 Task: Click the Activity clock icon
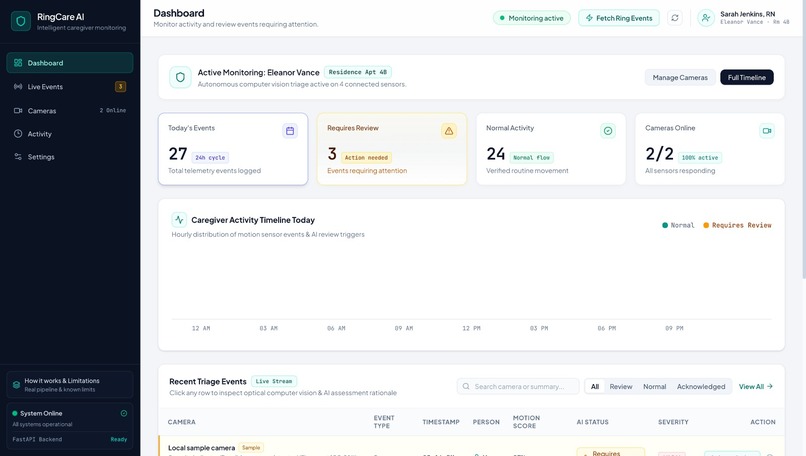coord(18,134)
